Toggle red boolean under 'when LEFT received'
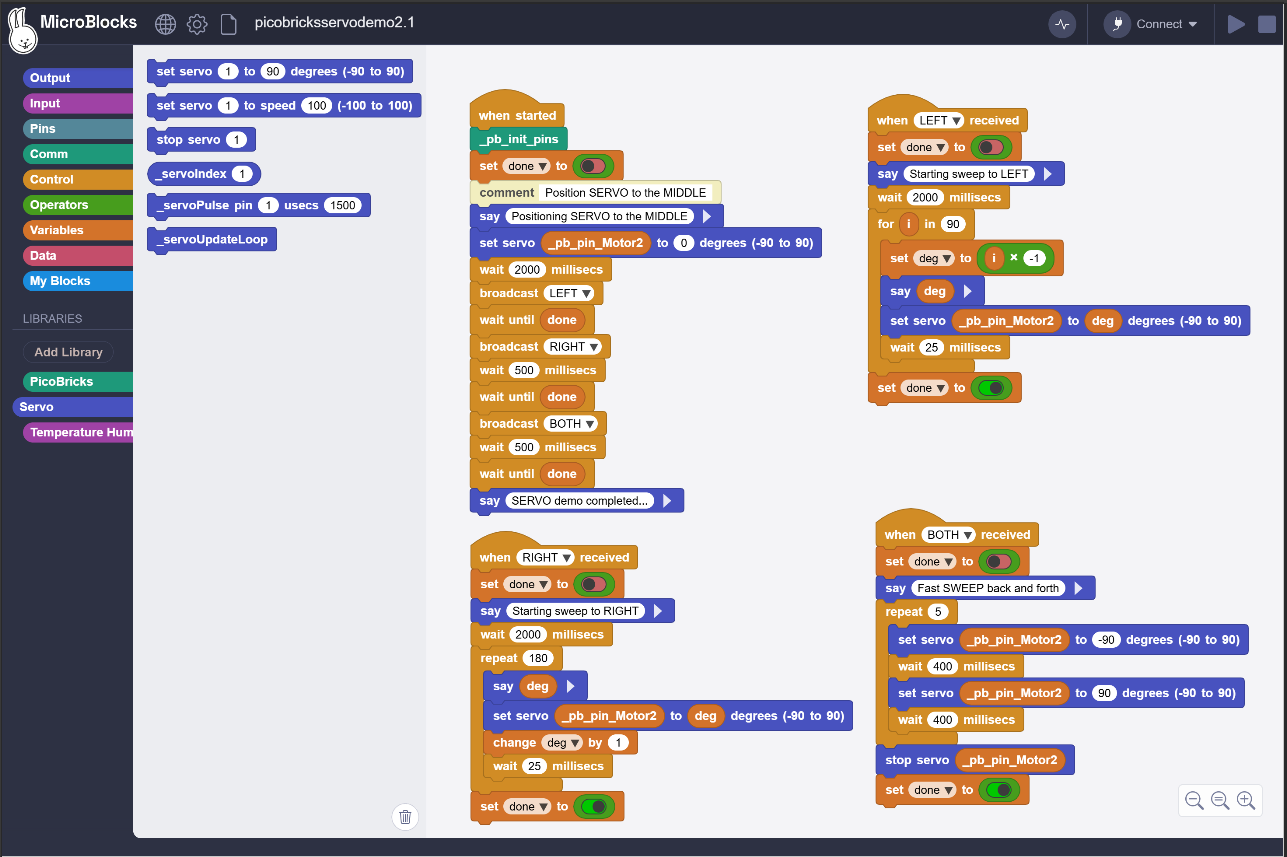 point(991,147)
